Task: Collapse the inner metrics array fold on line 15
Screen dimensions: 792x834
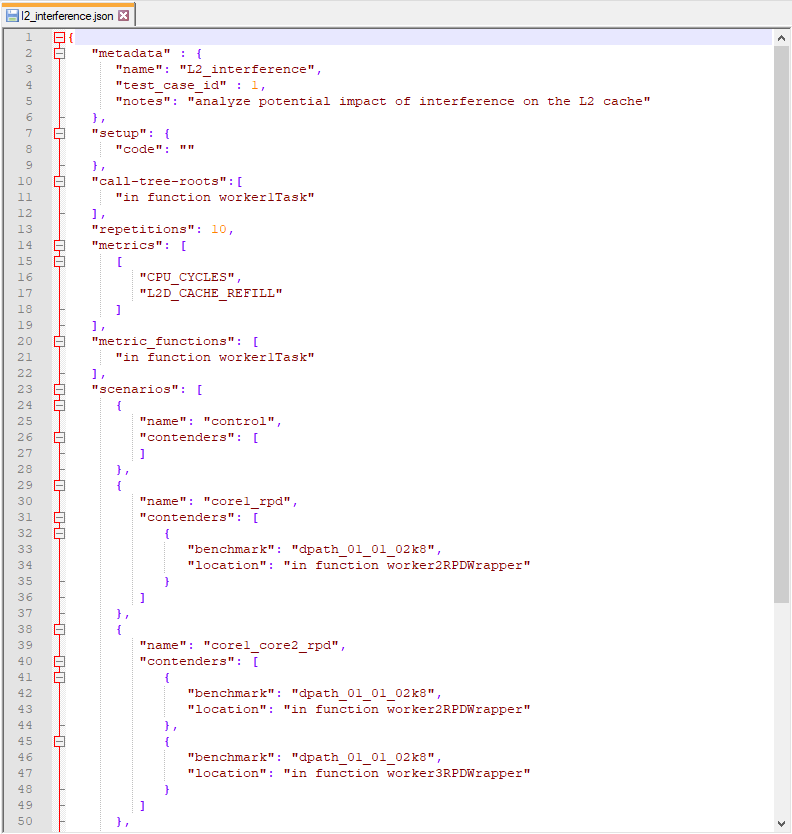Action: click(x=60, y=261)
